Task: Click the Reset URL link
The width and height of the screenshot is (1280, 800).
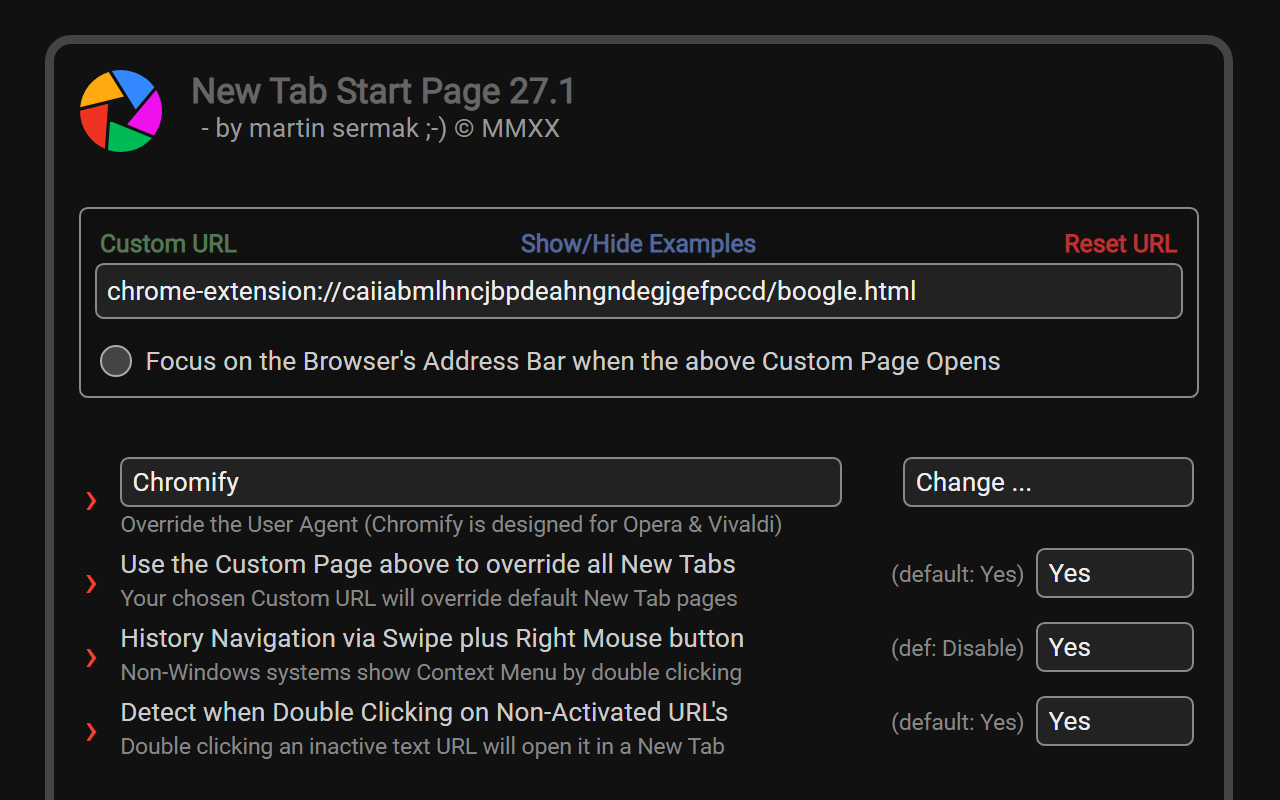Action: [x=1120, y=244]
